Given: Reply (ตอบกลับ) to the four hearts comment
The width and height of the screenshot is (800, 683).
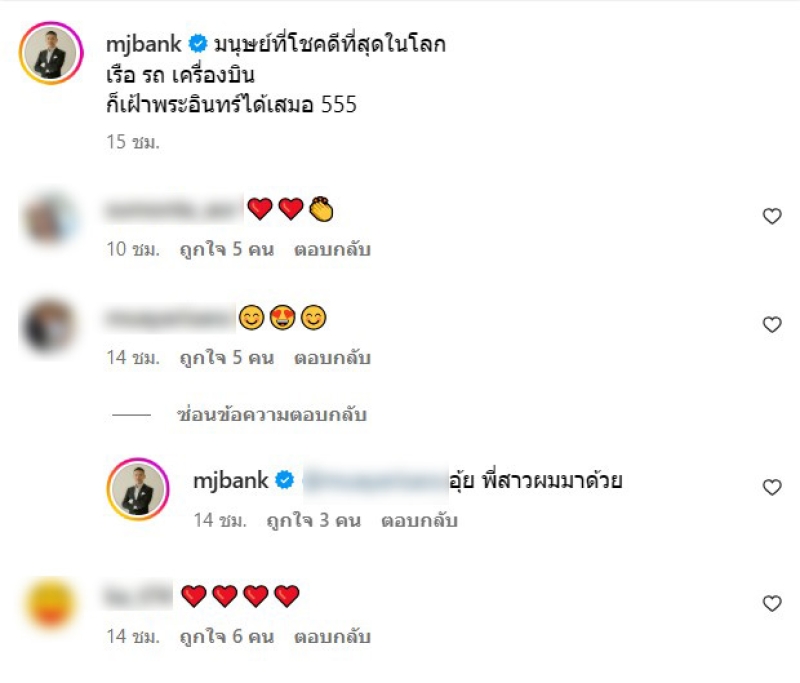Looking at the screenshot, I should (x=332, y=636).
